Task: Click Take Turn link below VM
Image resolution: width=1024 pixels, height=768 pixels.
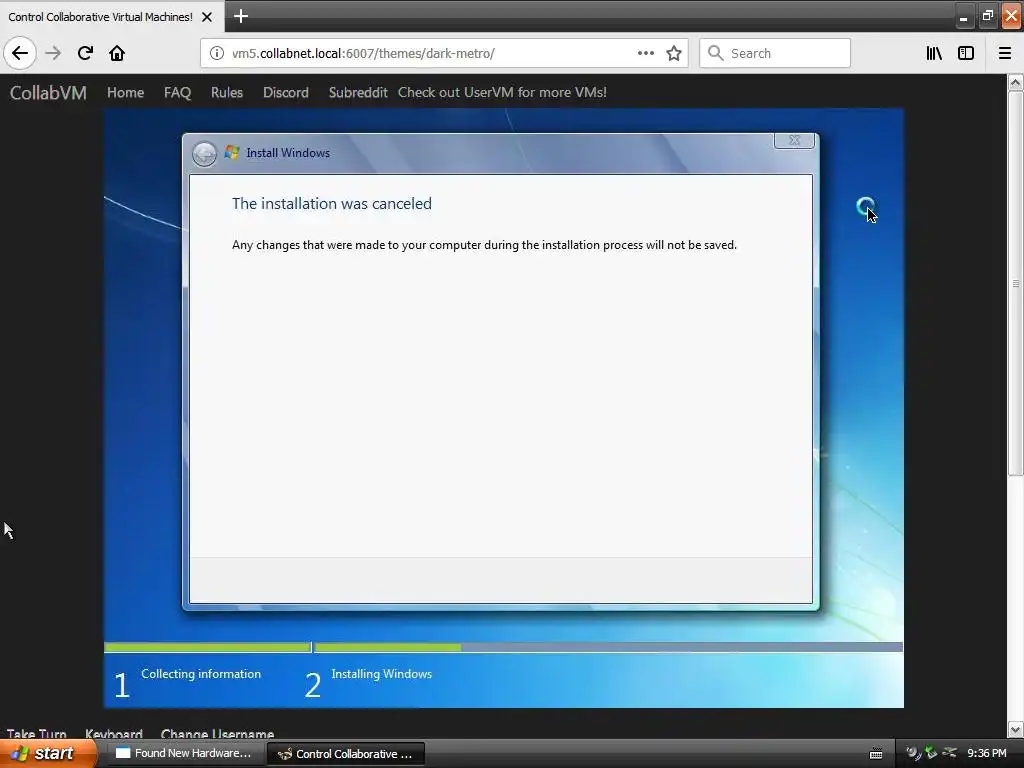Action: pos(37,733)
